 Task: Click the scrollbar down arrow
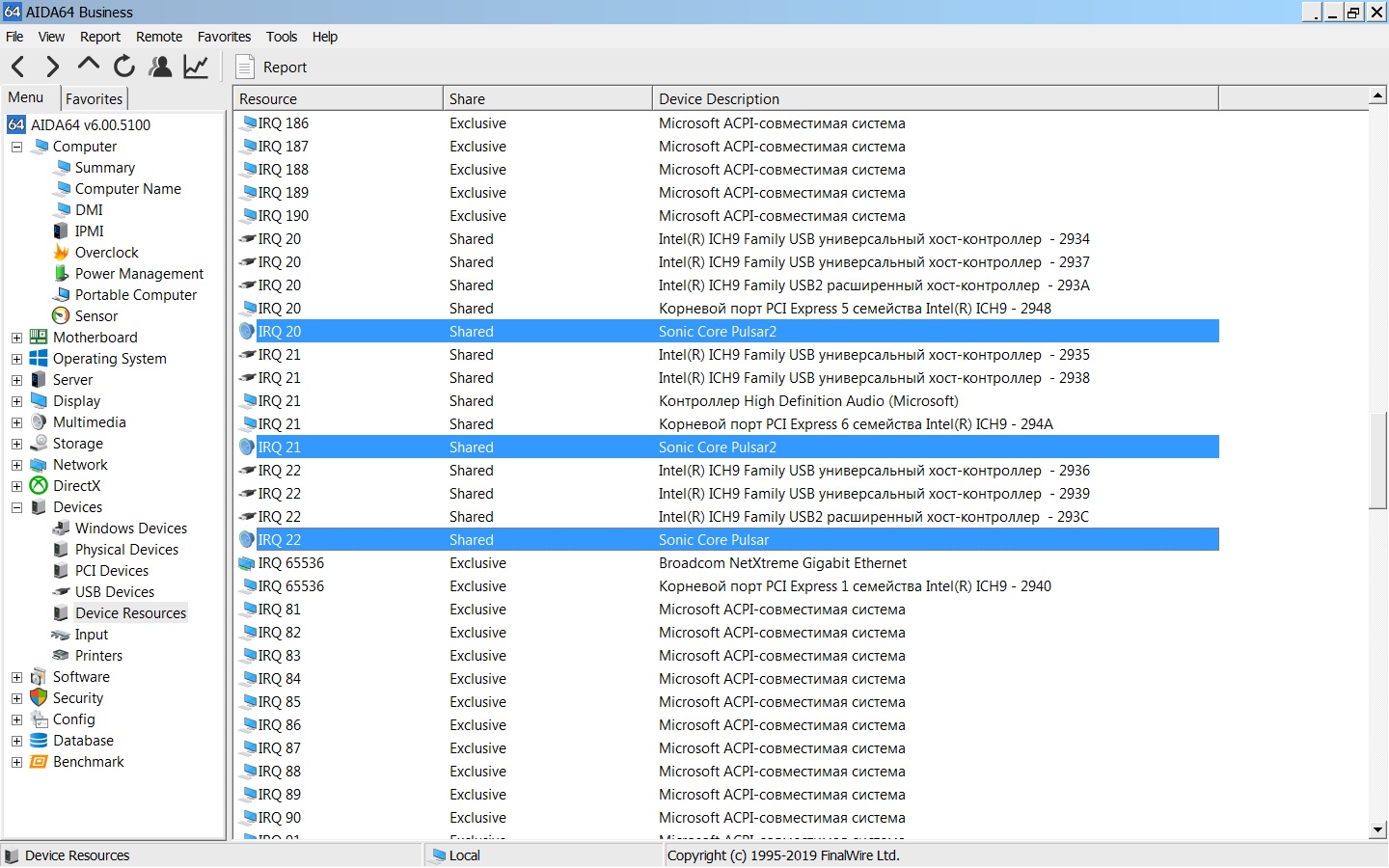click(x=1378, y=829)
